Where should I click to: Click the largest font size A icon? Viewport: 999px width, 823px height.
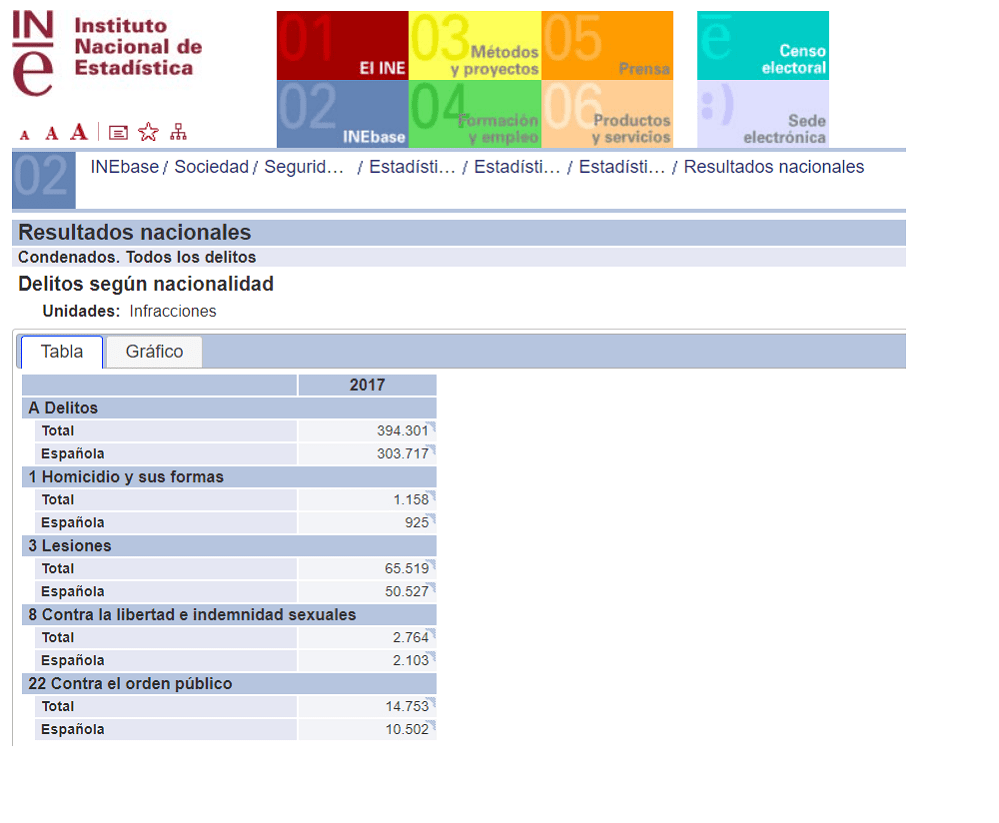point(79,132)
